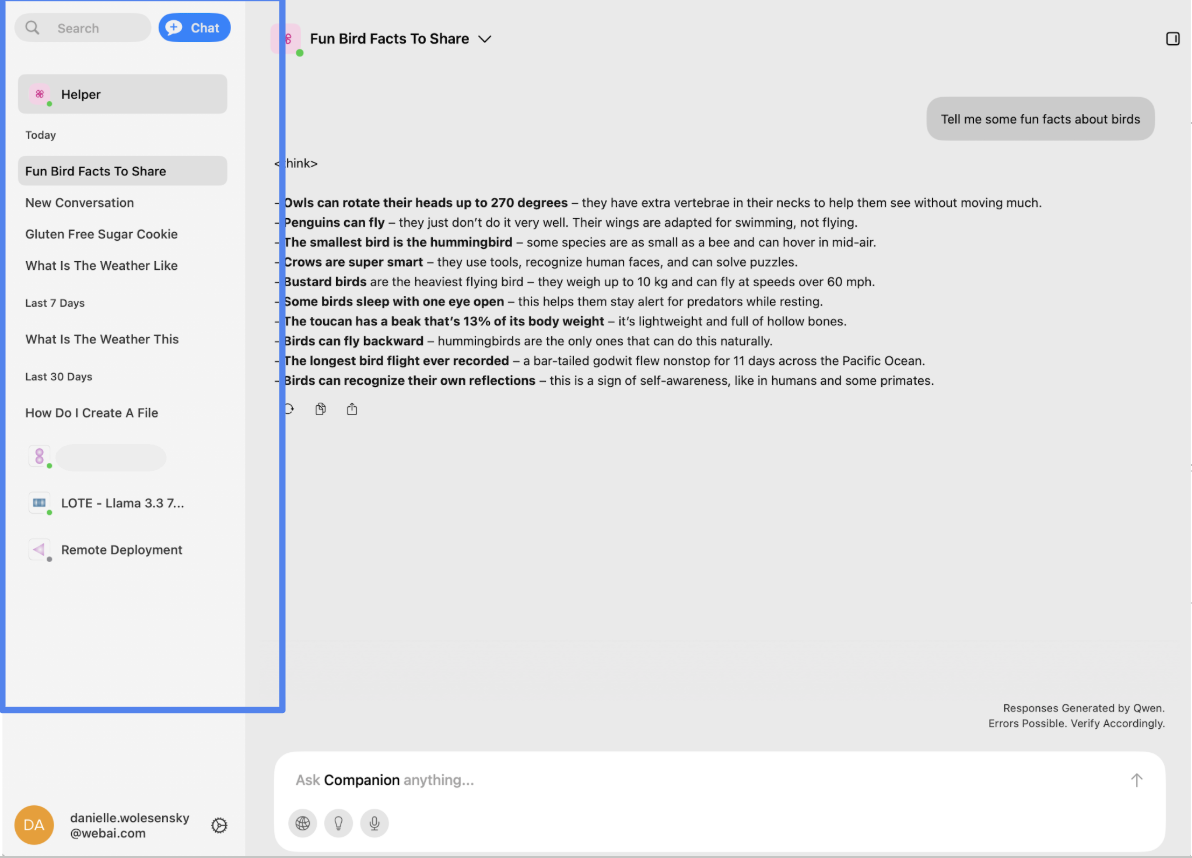Screen dimensions: 1192x858
Task: Activate the microphone voice input button
Action: pyautogui.click(x=374, y=823)
